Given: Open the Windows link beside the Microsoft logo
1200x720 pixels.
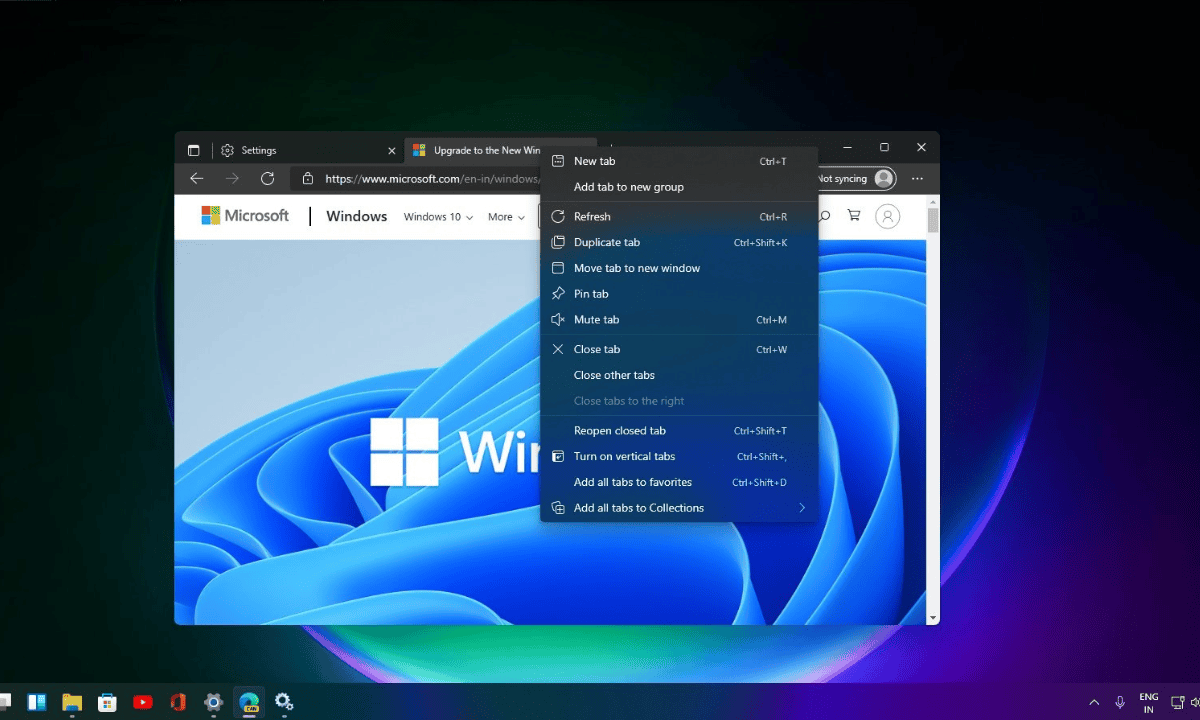Looking at the screenshot, I should tap(356, 216).
